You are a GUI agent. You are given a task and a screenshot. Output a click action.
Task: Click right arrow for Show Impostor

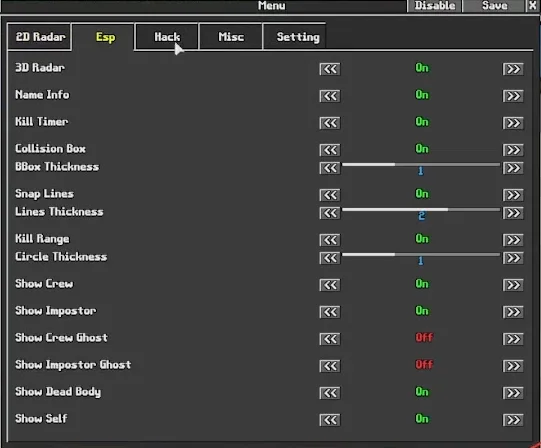coord(513,312)
